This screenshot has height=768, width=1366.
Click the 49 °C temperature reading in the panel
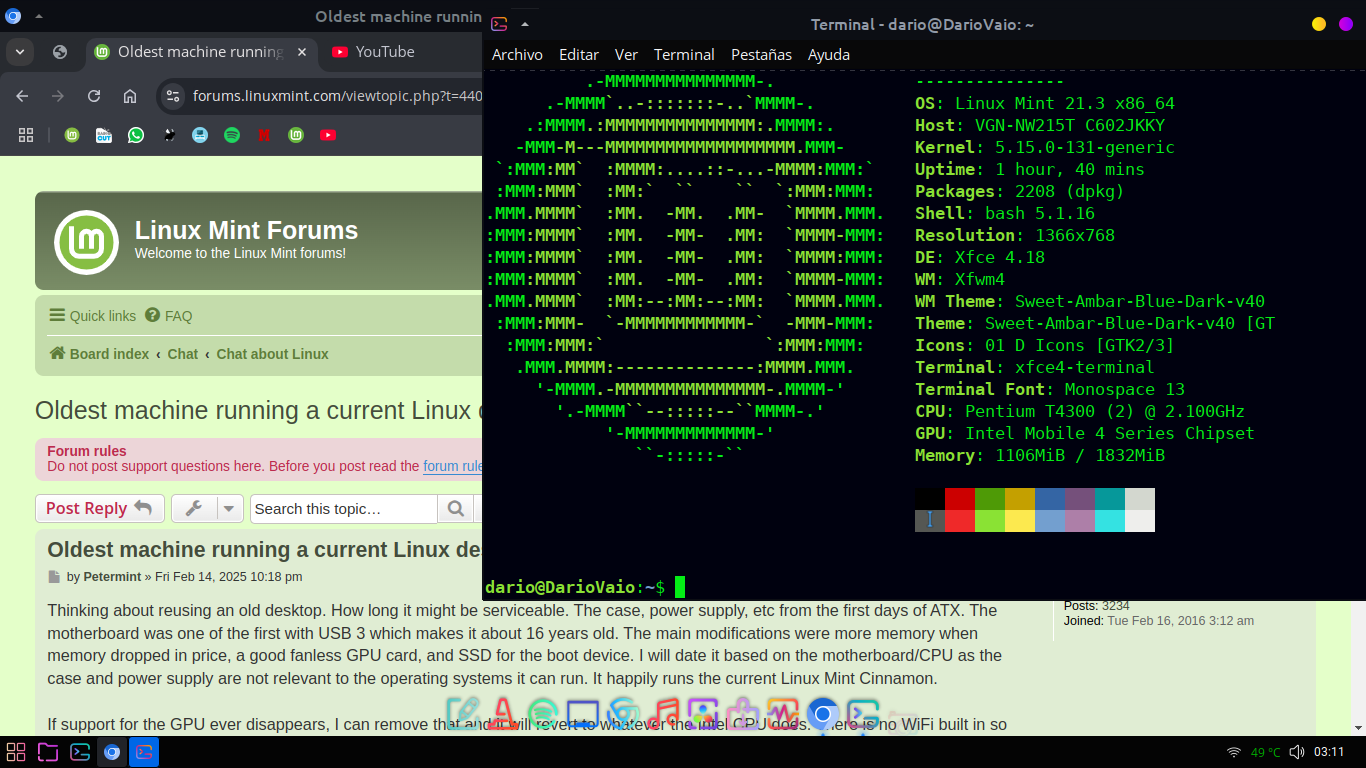[x=1265, y=752]
